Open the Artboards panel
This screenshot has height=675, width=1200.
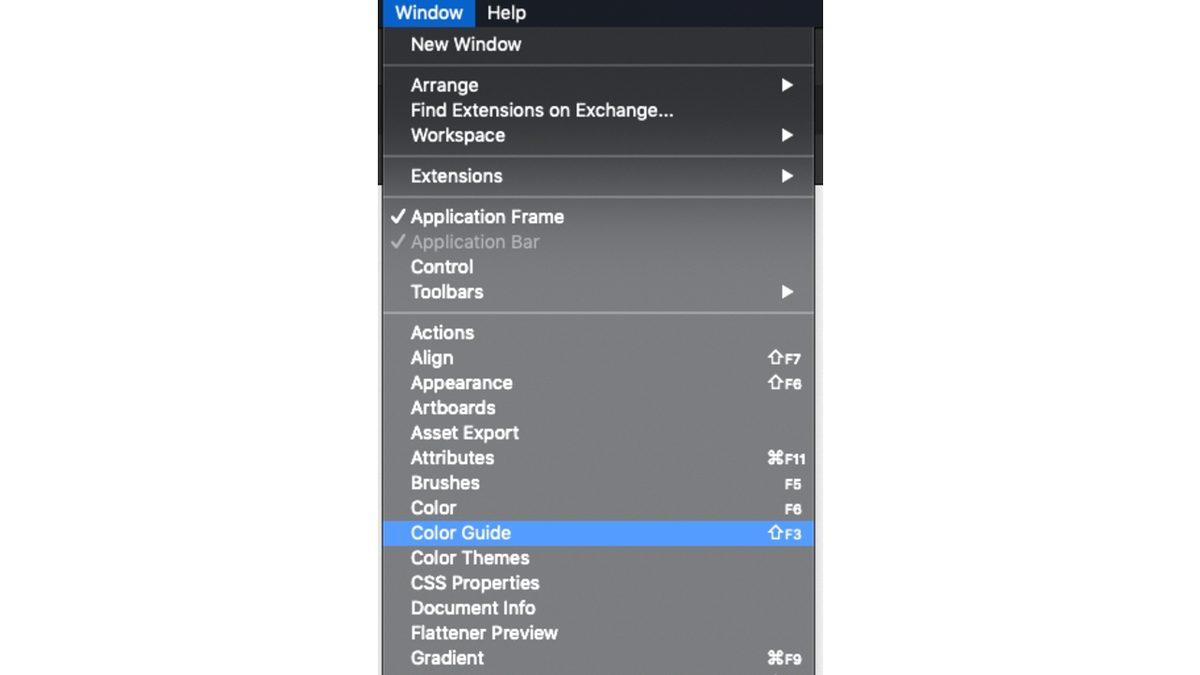[453, 408]
